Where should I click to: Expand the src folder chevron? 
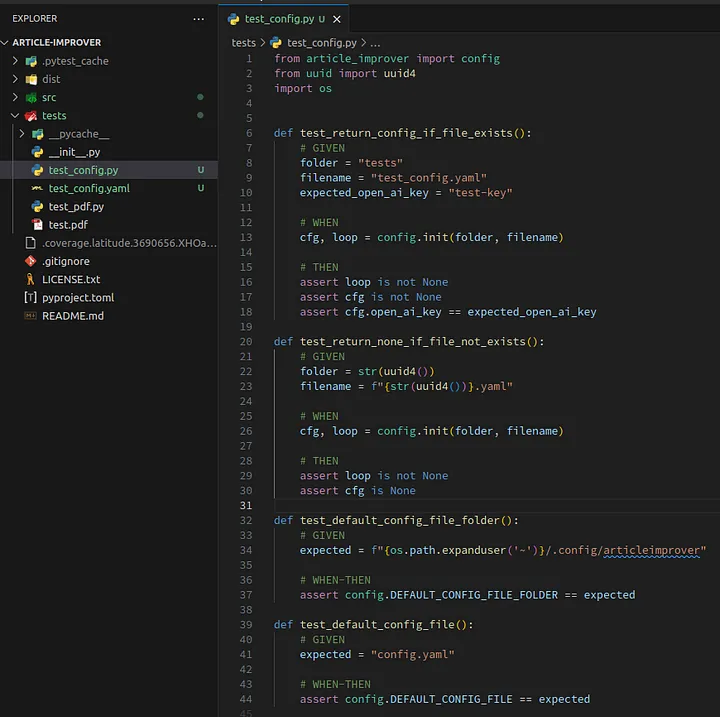click(15, 97)
